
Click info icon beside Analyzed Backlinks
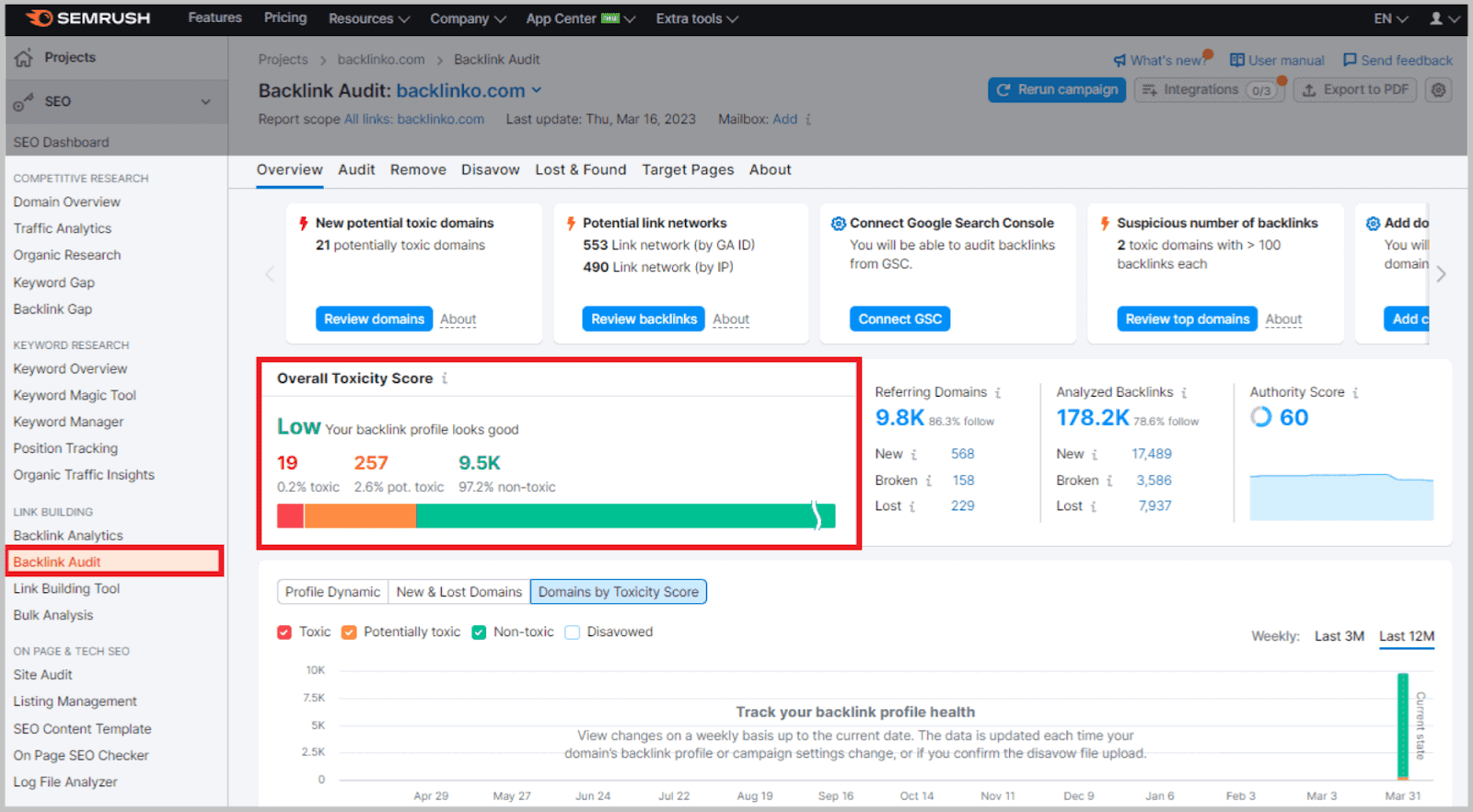click(x=1184, y=392)
